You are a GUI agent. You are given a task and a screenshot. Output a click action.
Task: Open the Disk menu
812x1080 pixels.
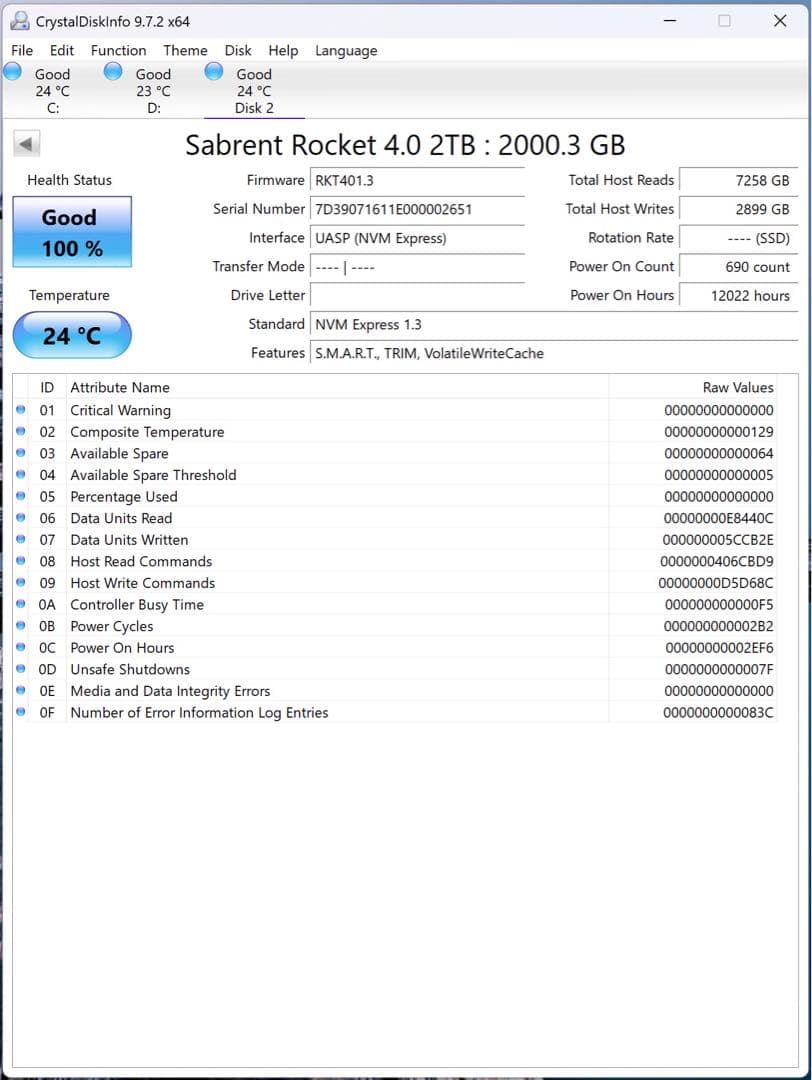tap(238, 50)
